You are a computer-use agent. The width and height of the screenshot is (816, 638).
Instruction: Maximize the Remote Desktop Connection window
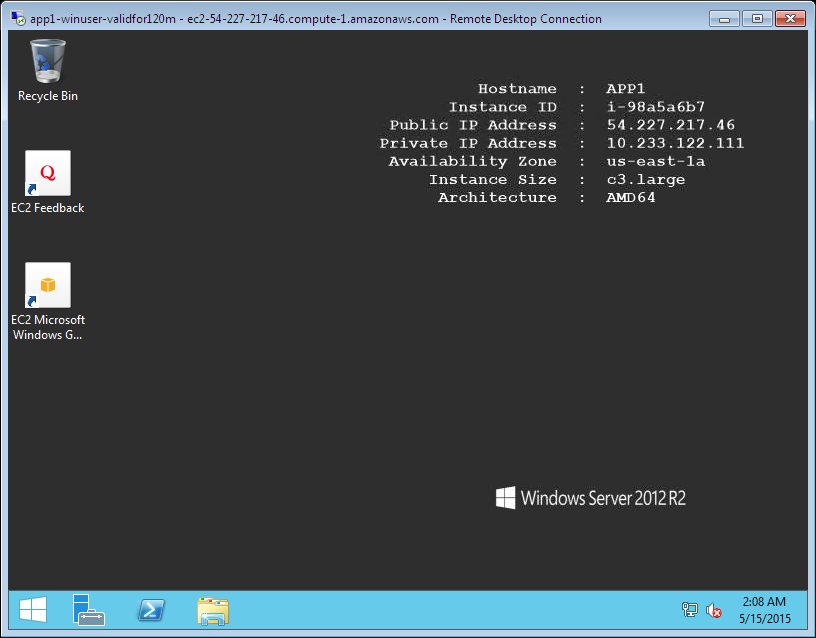click(756, 18)
